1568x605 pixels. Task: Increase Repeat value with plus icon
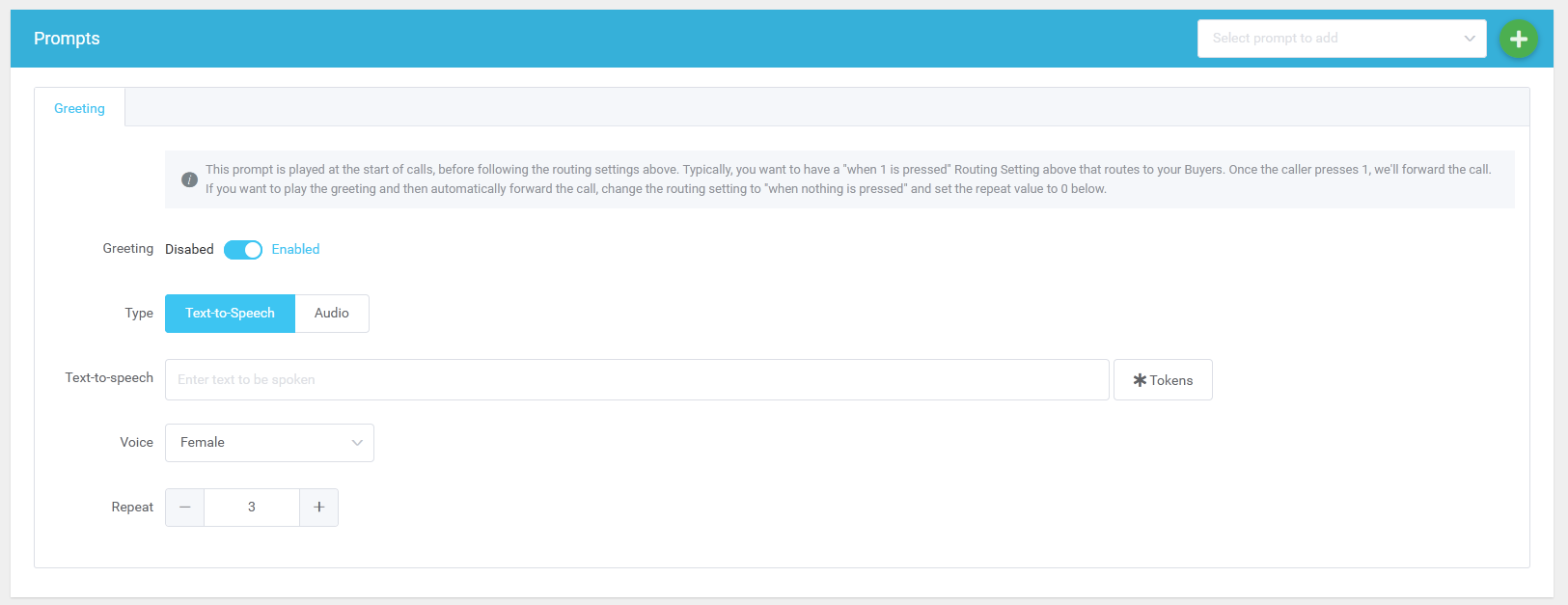318,508
